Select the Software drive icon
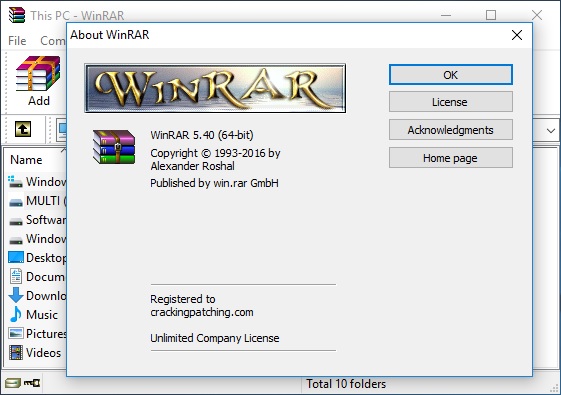Screen dimensions: 561x395 (16, 221)
